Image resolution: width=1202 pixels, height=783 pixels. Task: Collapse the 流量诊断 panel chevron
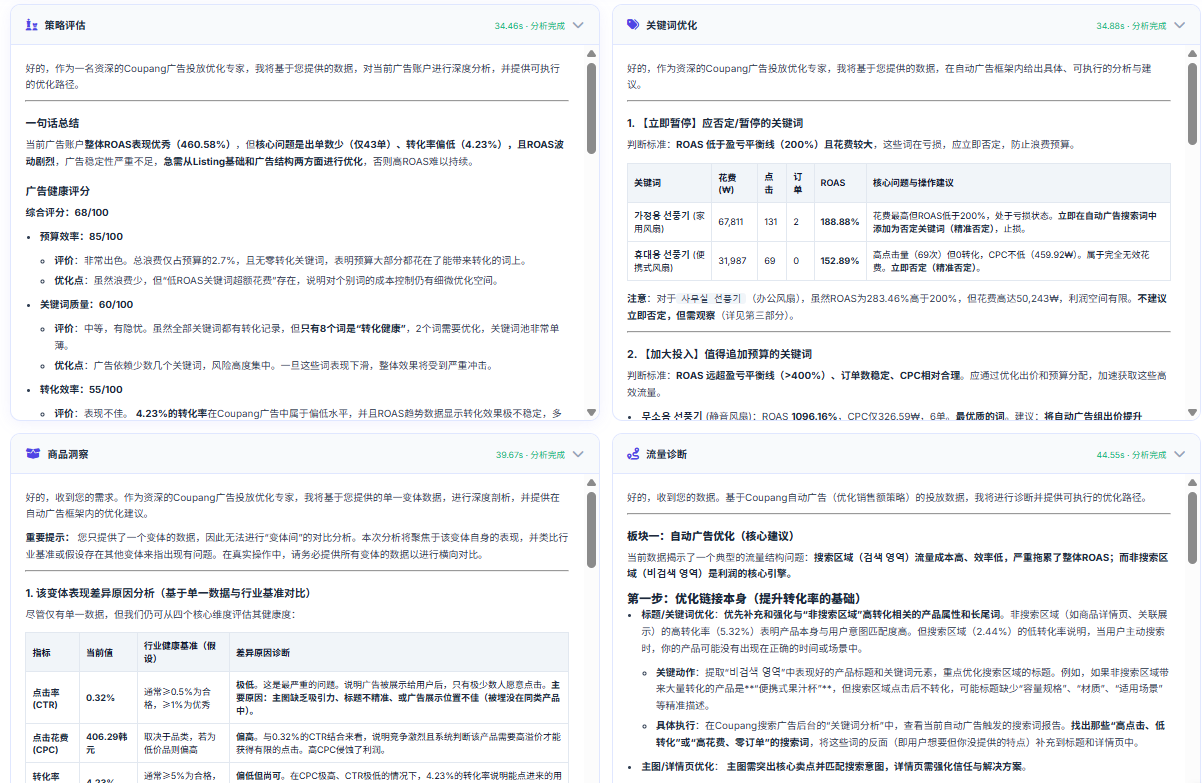coord(1180,454)
